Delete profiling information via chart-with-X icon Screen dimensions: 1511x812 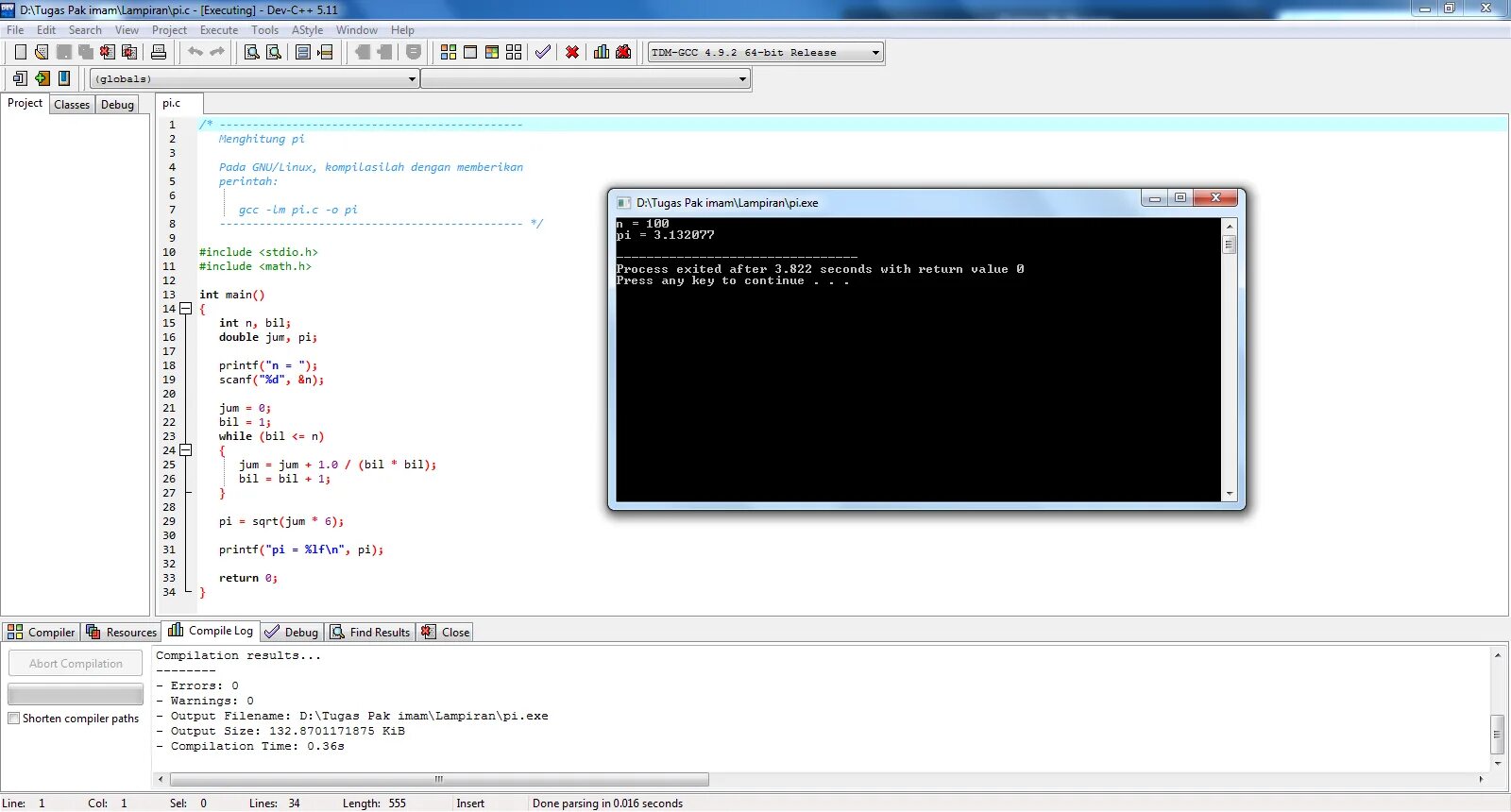(623, 52)
